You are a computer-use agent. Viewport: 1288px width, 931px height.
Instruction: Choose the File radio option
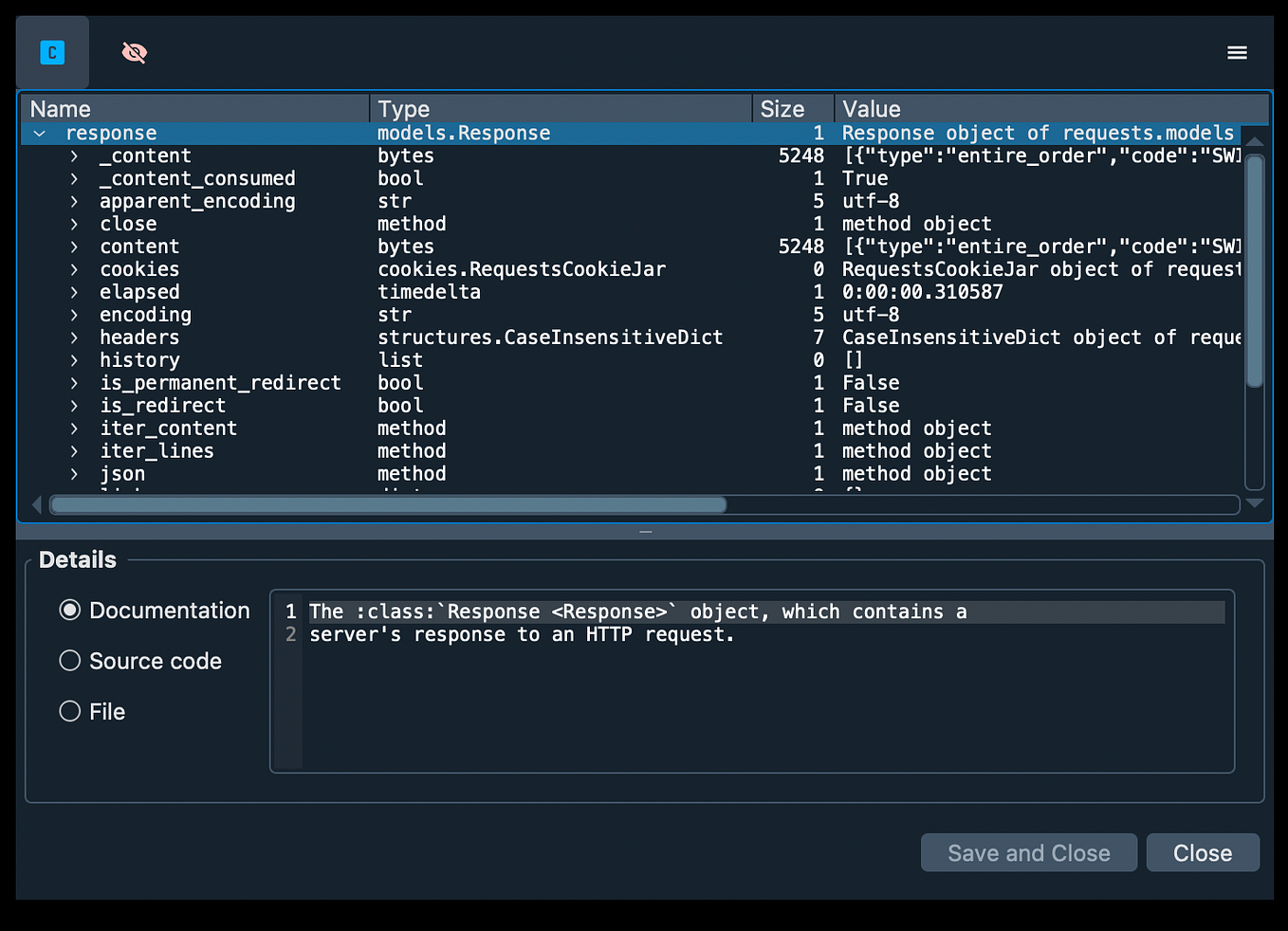pyautogui.click(x=69, y=711)
